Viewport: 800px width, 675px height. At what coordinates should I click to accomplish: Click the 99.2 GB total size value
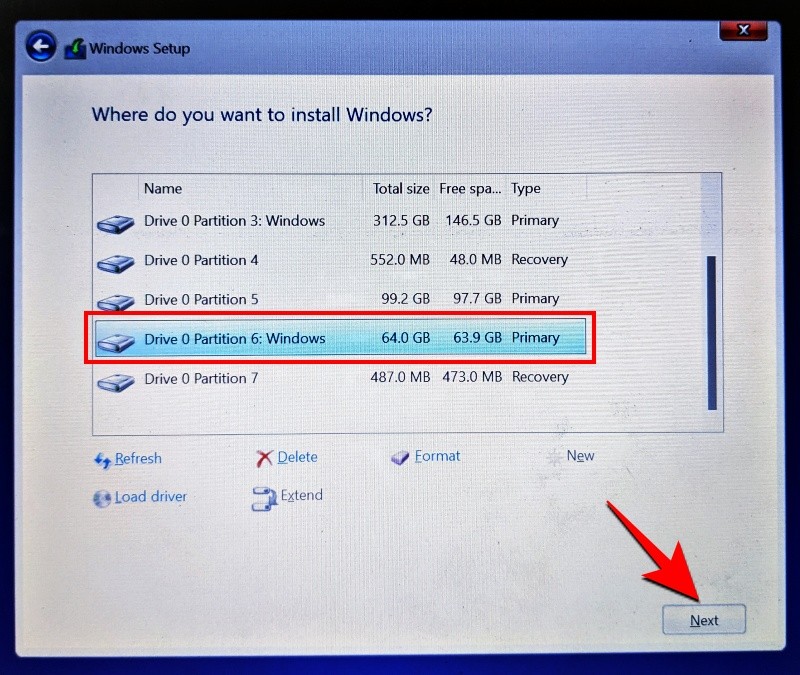pos(406,298)
